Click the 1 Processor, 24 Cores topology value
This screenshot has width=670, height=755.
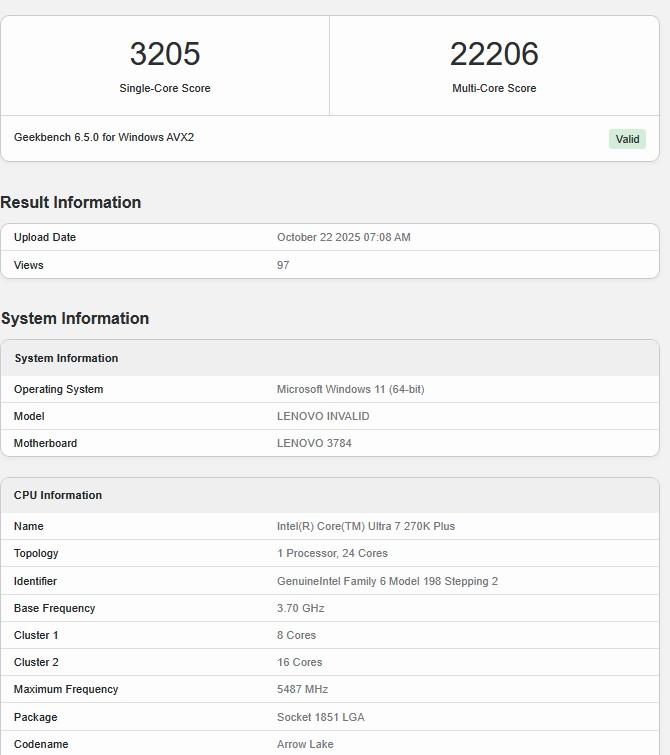[x=332, y=553]
